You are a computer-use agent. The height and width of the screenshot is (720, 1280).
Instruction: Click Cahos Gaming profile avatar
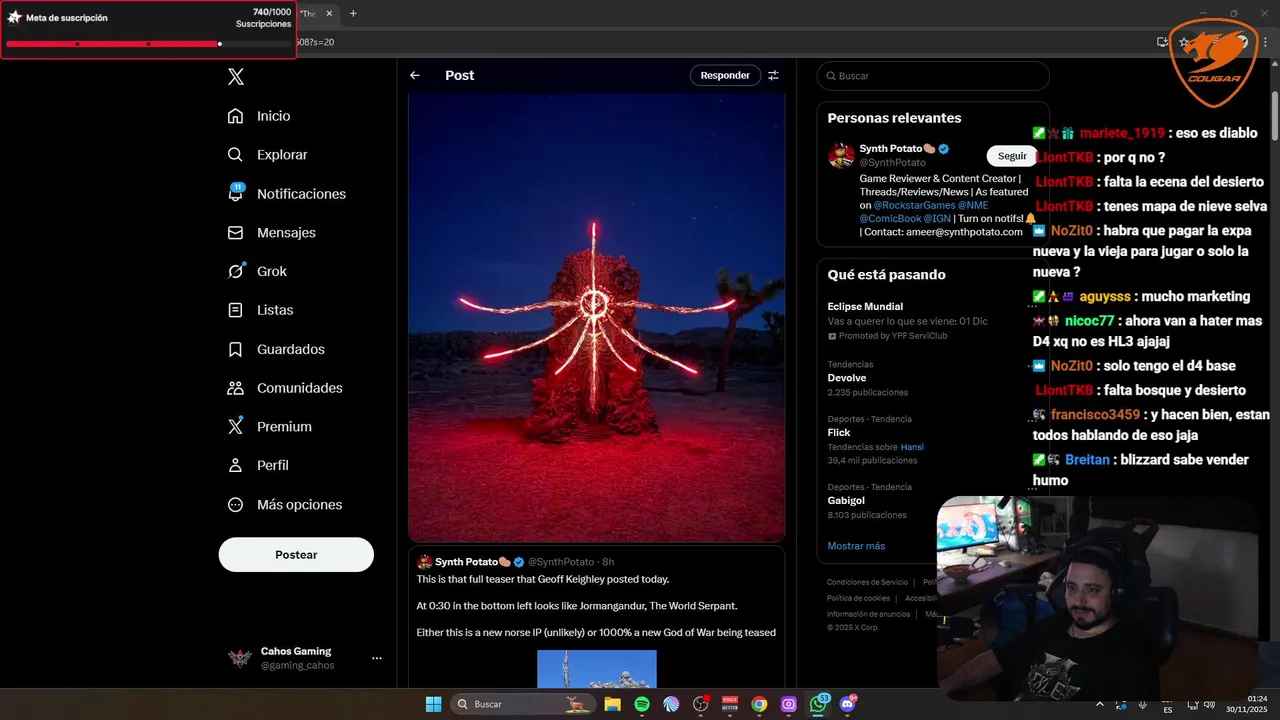click(x=239, y=658)
